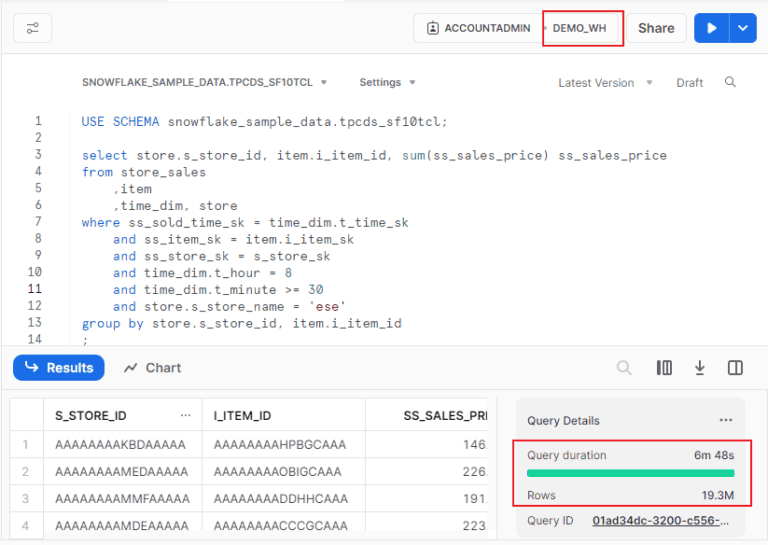This screenshot has width=768, height=545.
Task: Click the Share button
Action: (656, 28)
